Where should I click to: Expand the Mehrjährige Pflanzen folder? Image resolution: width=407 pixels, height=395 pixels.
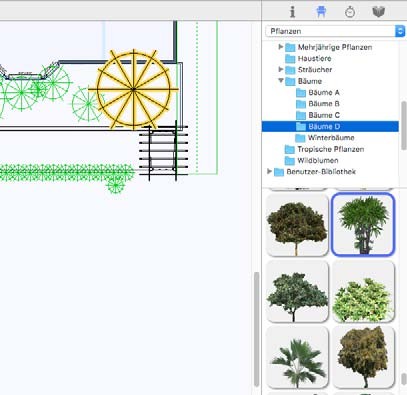pyautogui.click(x=281, y=47)
